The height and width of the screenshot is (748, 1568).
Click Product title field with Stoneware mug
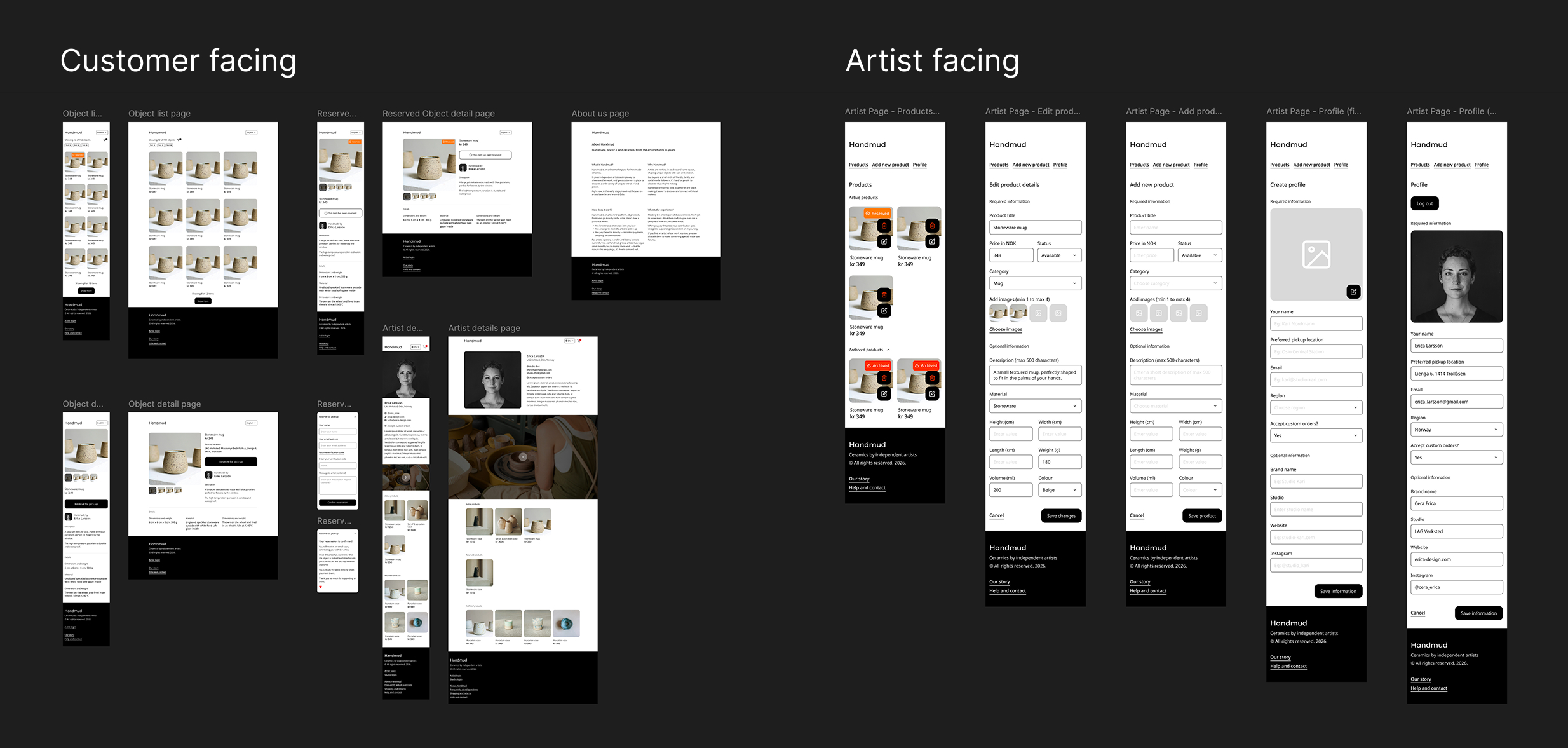(1036, 228)
